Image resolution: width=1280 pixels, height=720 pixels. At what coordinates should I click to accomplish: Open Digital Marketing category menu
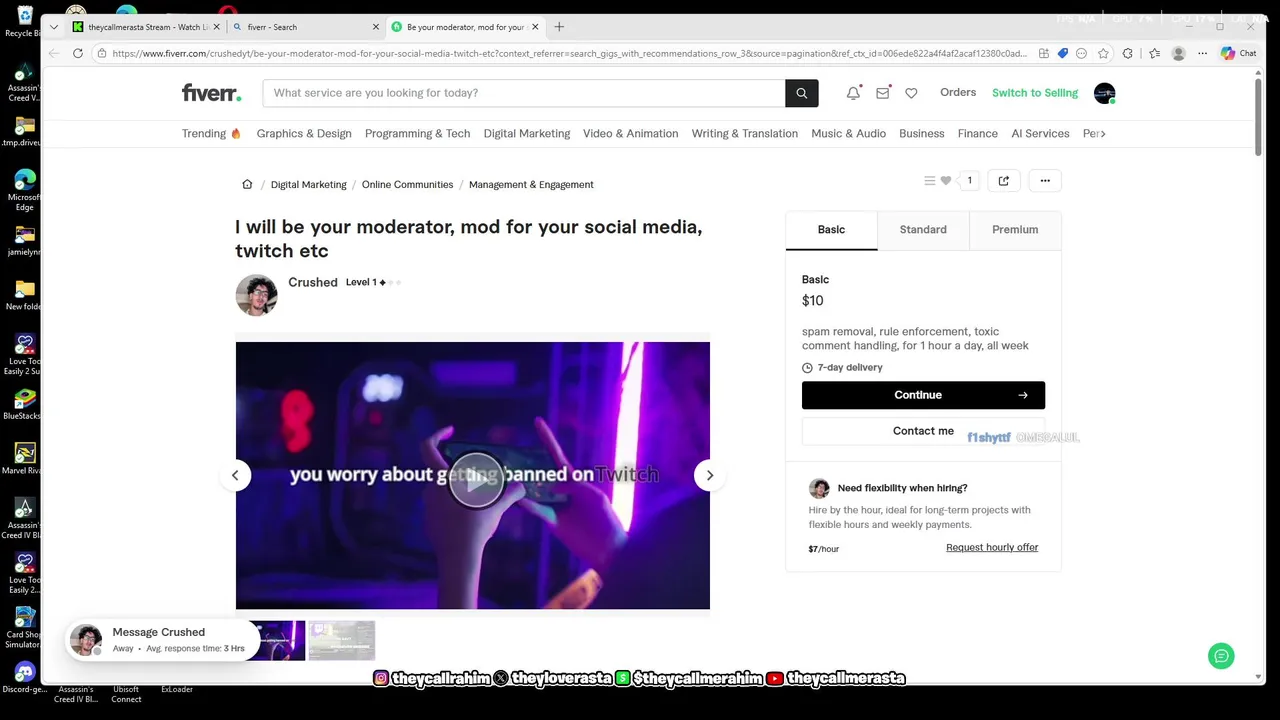527,133
